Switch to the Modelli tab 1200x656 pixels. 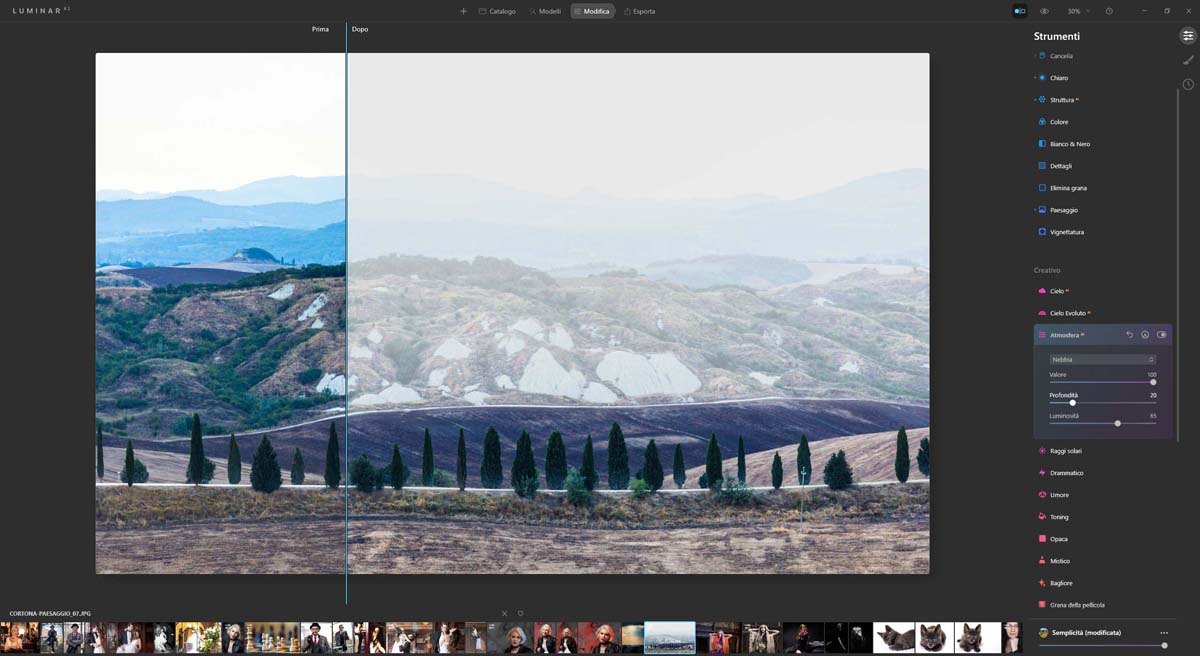pyautogui.click(x=545, y=11)
